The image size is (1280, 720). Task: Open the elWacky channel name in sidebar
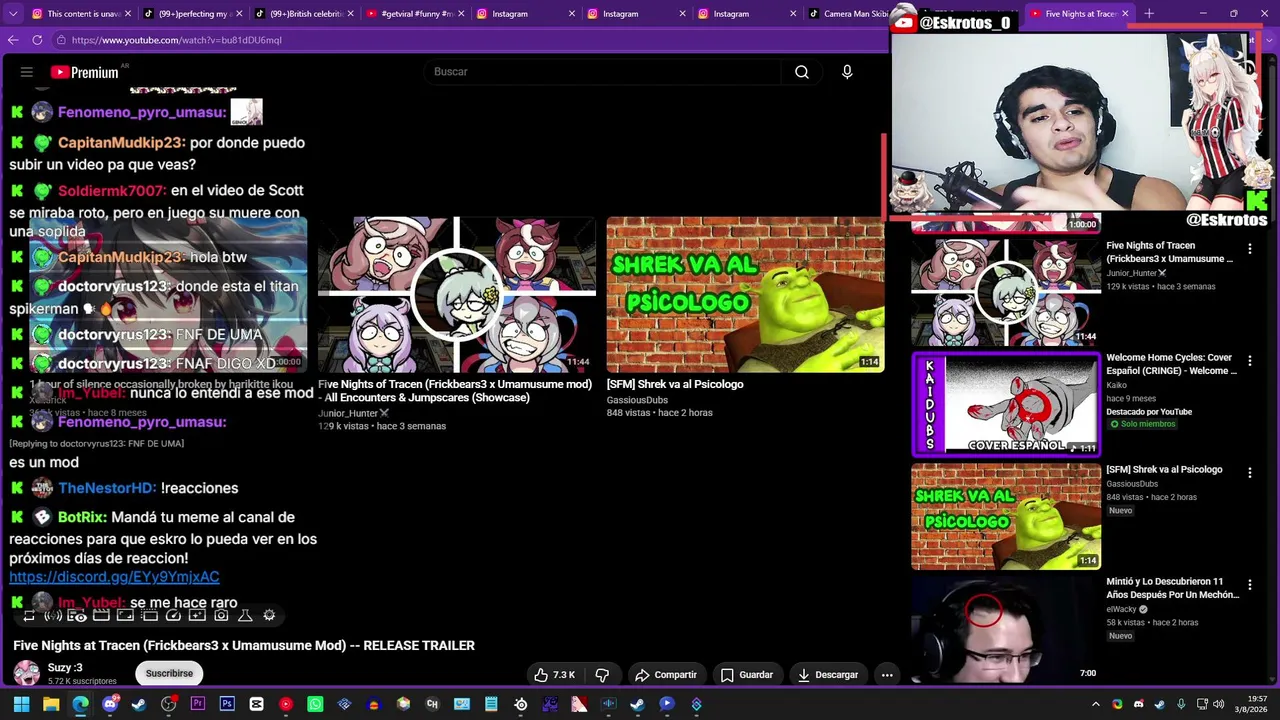(x=1121, y=609)
